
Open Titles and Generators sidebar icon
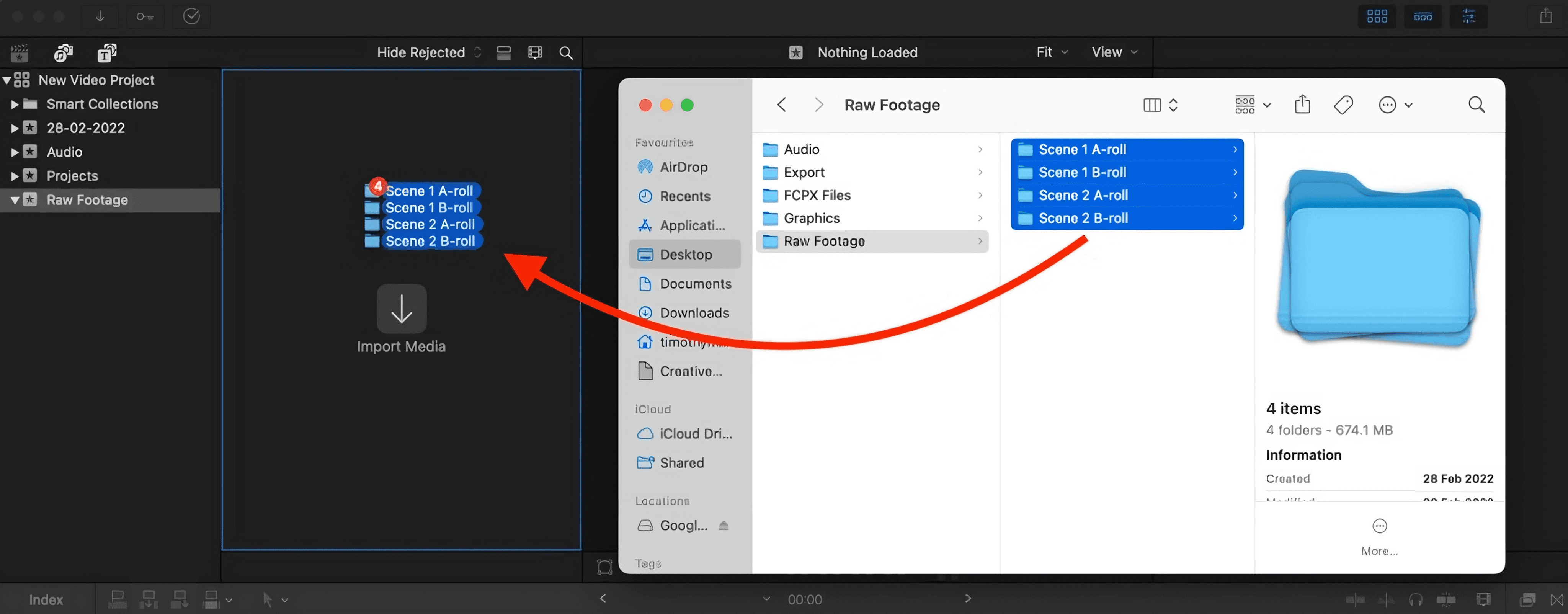click(107, 53)
